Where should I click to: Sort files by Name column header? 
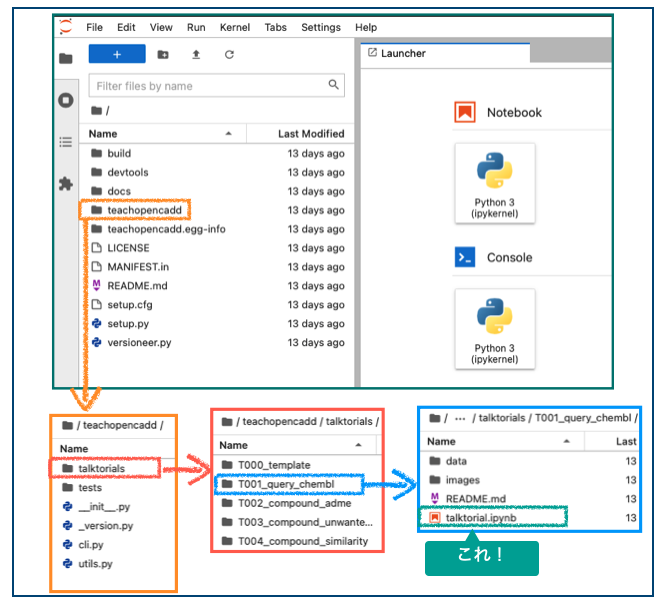(x=162, y=134)
